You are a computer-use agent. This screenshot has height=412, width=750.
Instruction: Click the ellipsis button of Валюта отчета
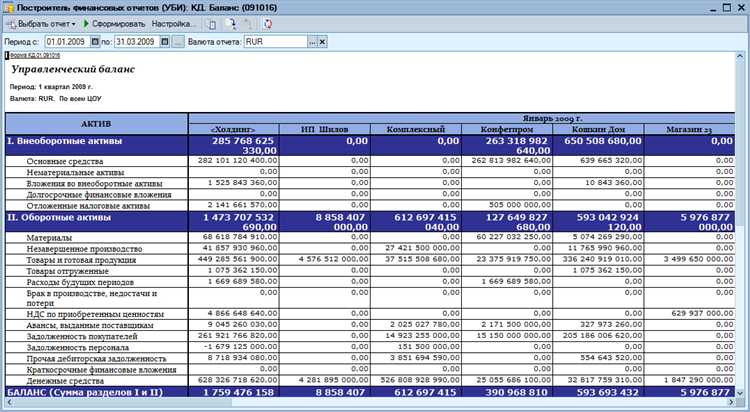tap(312, 42)
